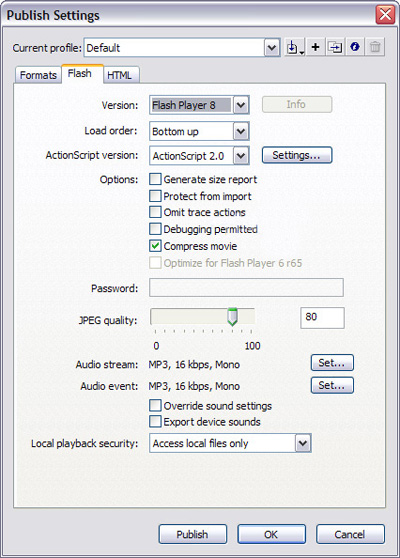
Task: Click the Bottom up load order value
Action: 191,131
